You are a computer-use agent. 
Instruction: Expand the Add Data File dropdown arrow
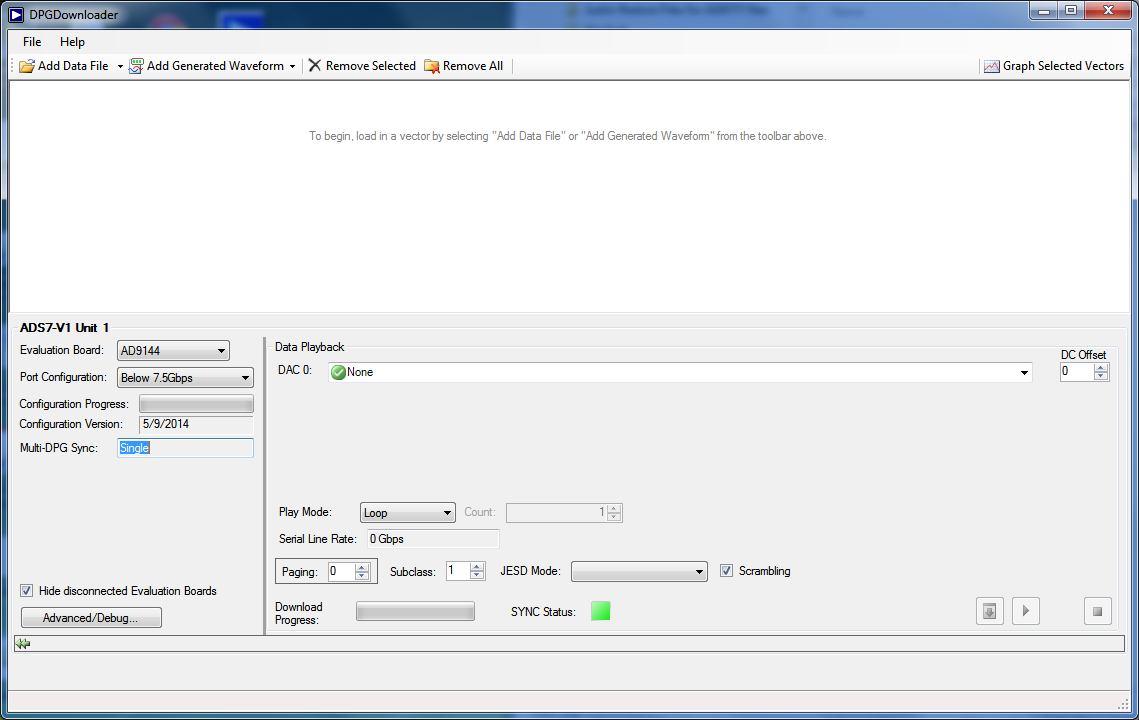[120, 66]
